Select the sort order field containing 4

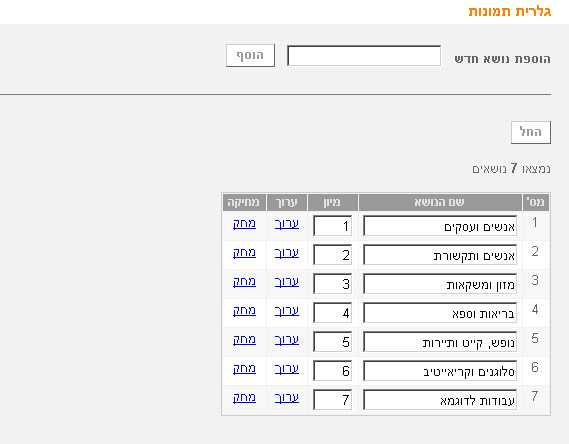pyautogui.click(x=332, y=313)
